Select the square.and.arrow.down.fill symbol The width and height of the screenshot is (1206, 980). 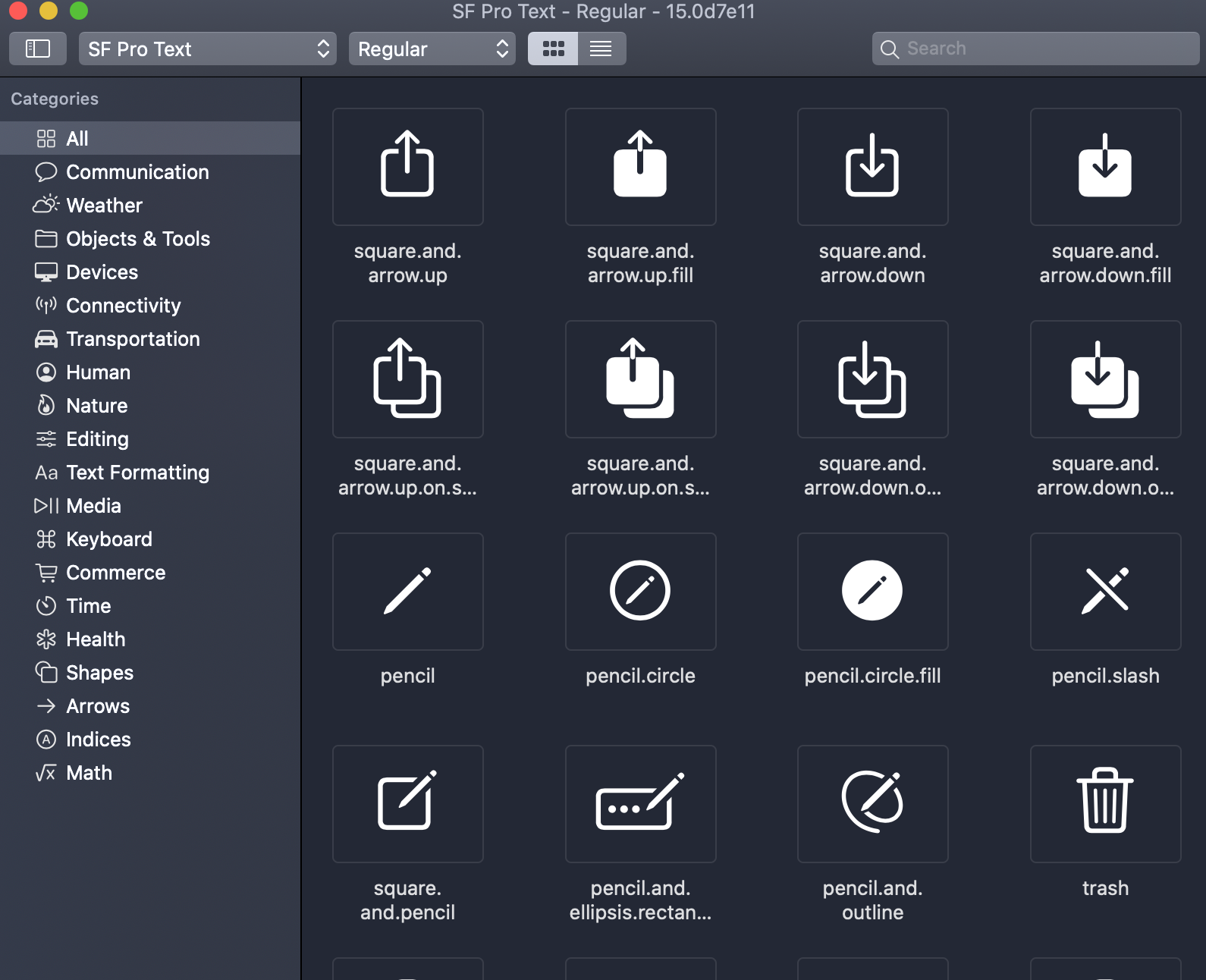click(x=1106, y=167)
